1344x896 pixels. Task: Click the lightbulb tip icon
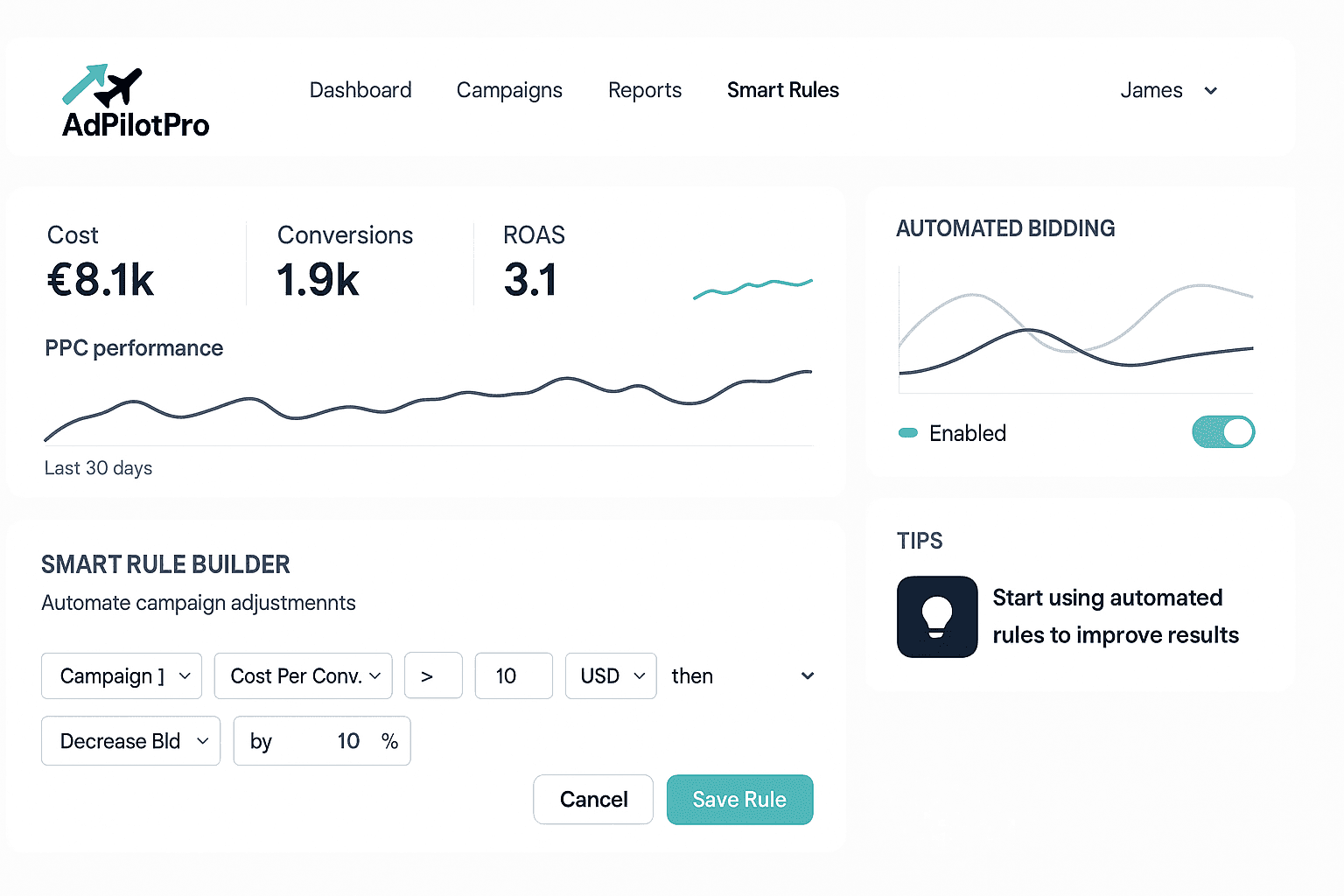[937, 616]
